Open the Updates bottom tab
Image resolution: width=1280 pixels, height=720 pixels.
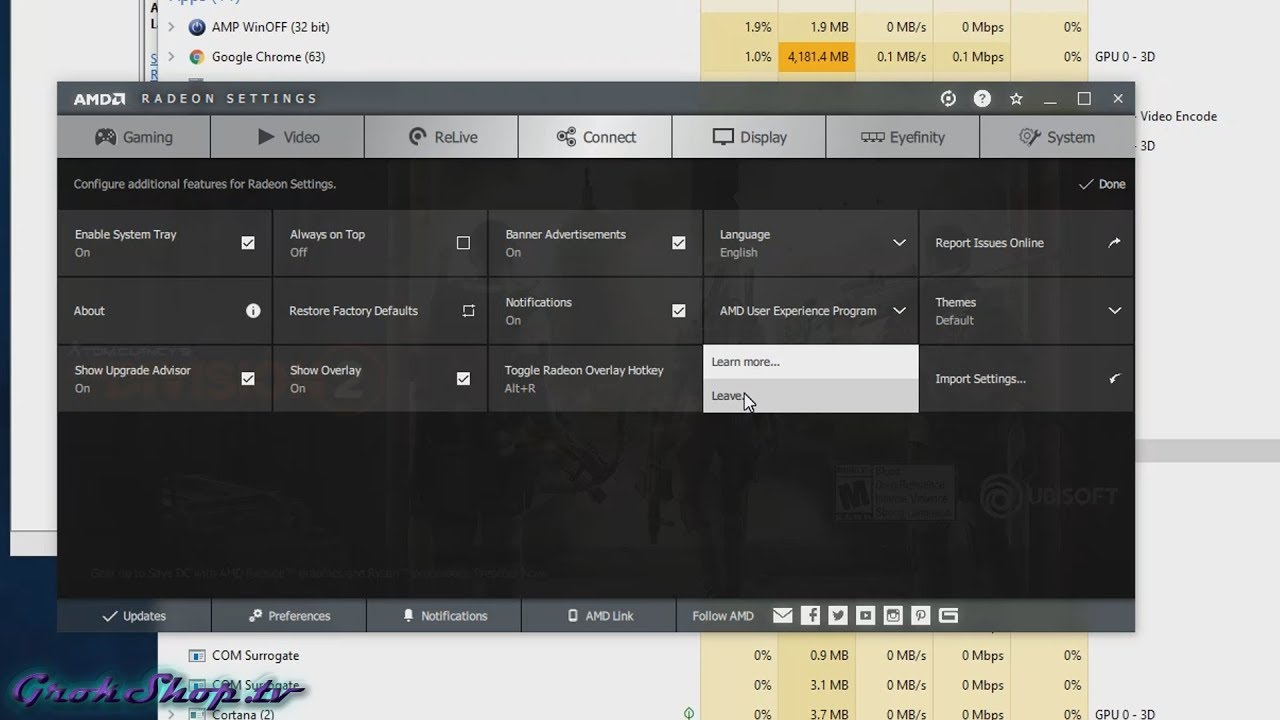[x=134, y=616]
